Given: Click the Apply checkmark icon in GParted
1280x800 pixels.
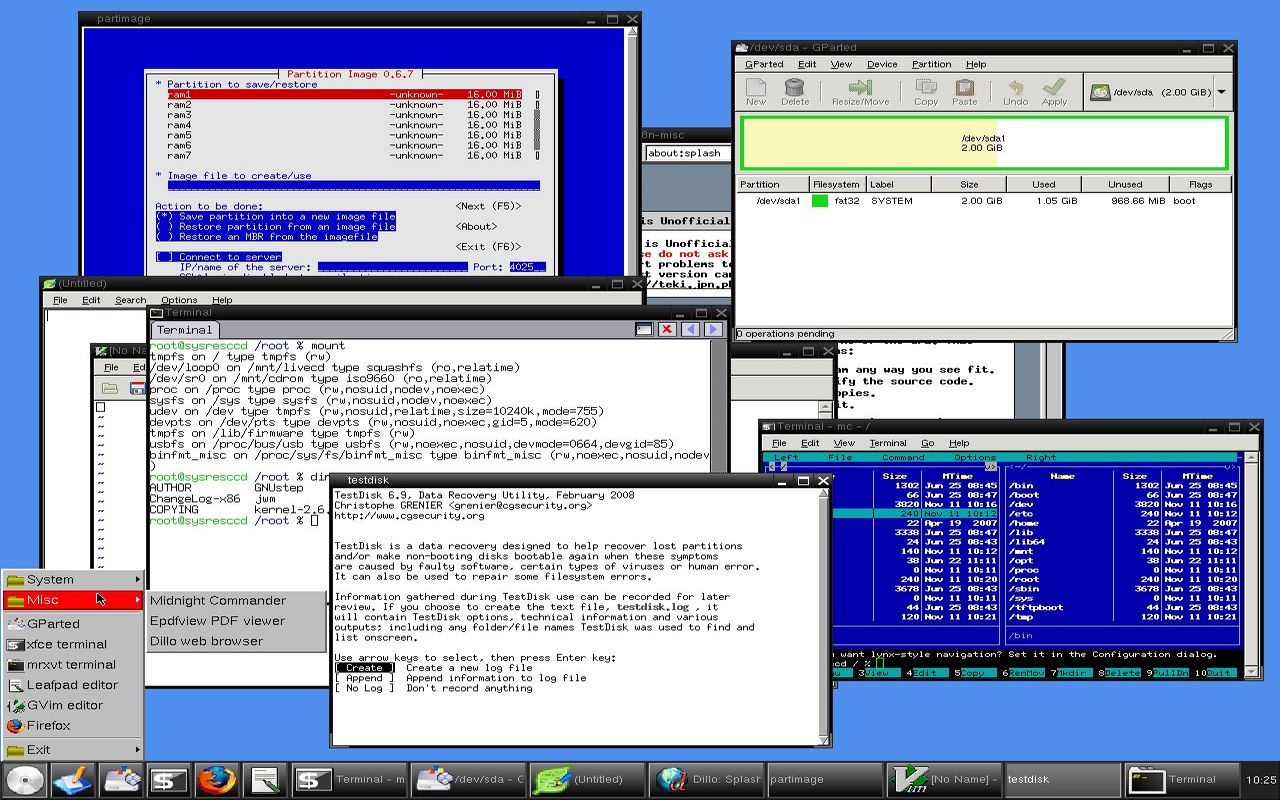Looking at the screenshot, I should coord(1054,91).
